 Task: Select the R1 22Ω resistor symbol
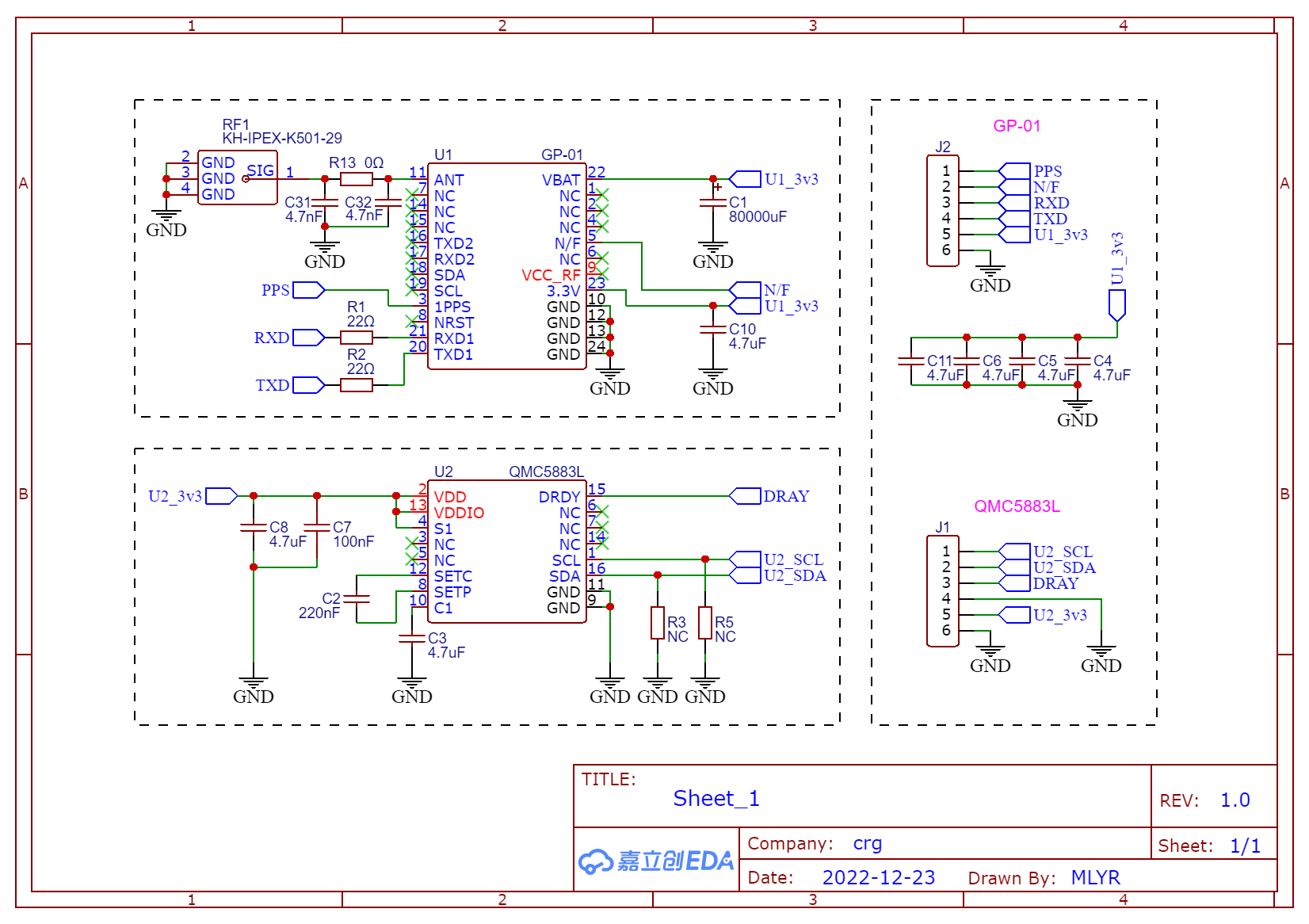click(357, 338)
